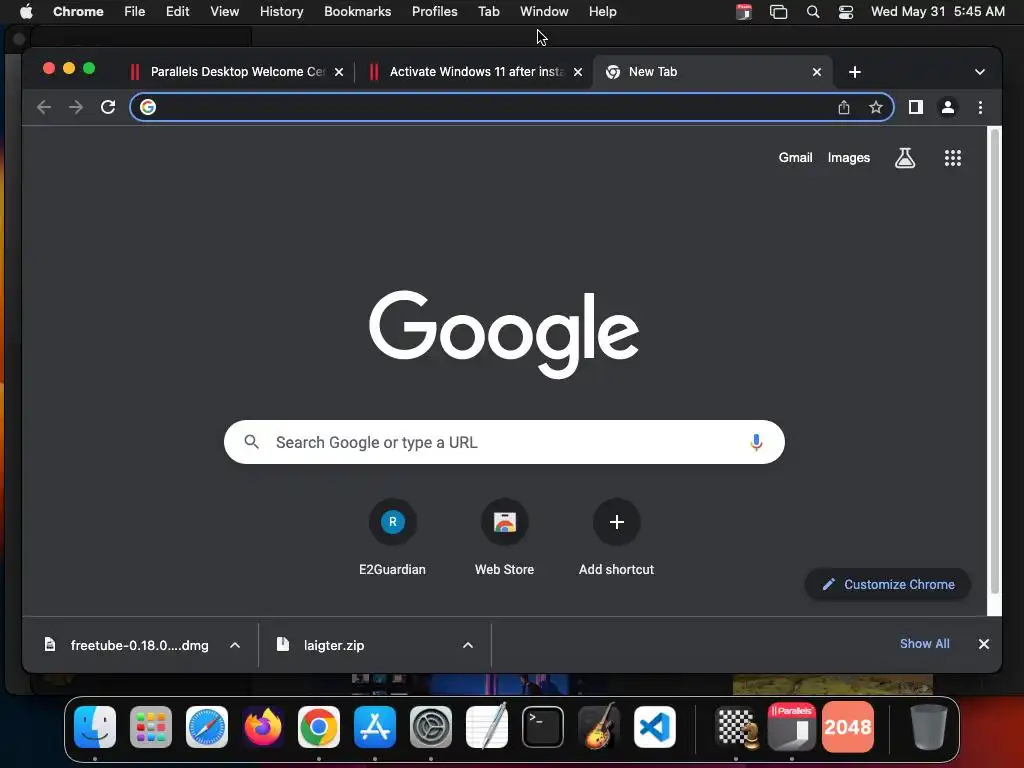Switch to Activate Windows 11 tab
This screenshot has width=1024, height=768.
tap(476, 72)
